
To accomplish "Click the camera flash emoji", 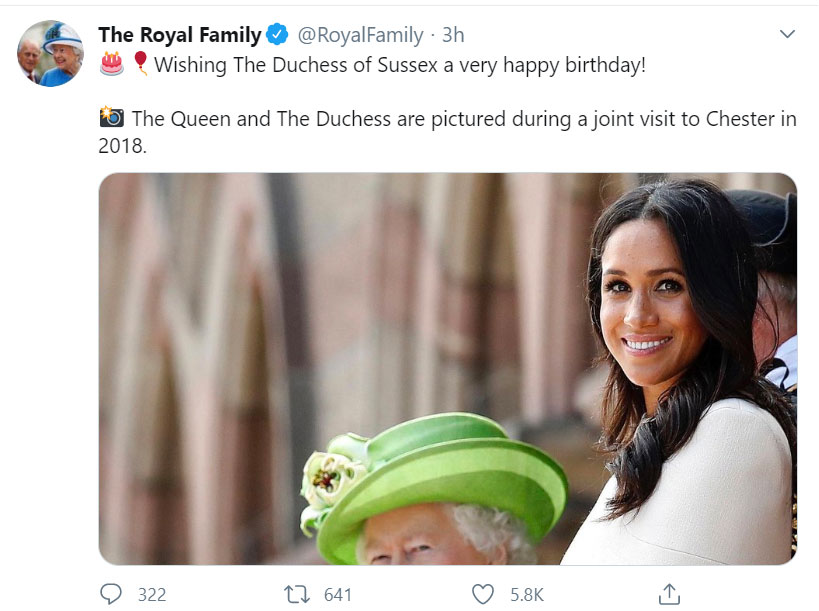I will click(x=112, y=118).
